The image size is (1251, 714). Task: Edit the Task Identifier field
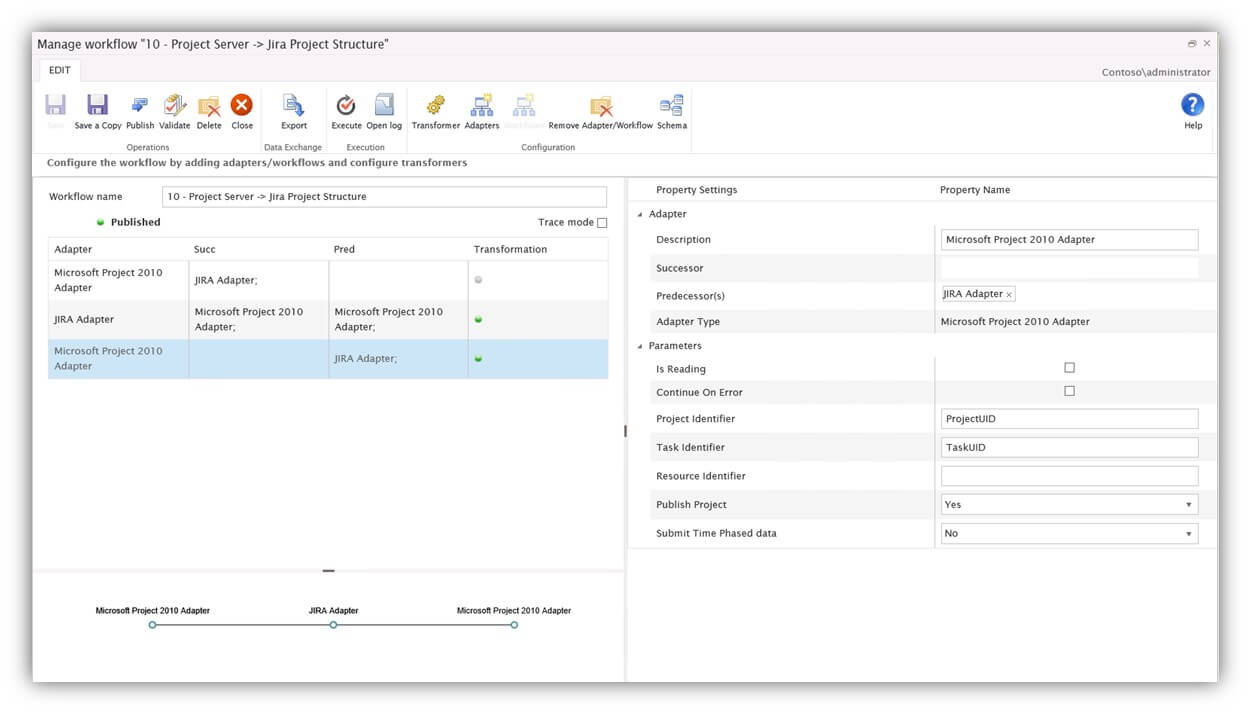[1069, 447]
